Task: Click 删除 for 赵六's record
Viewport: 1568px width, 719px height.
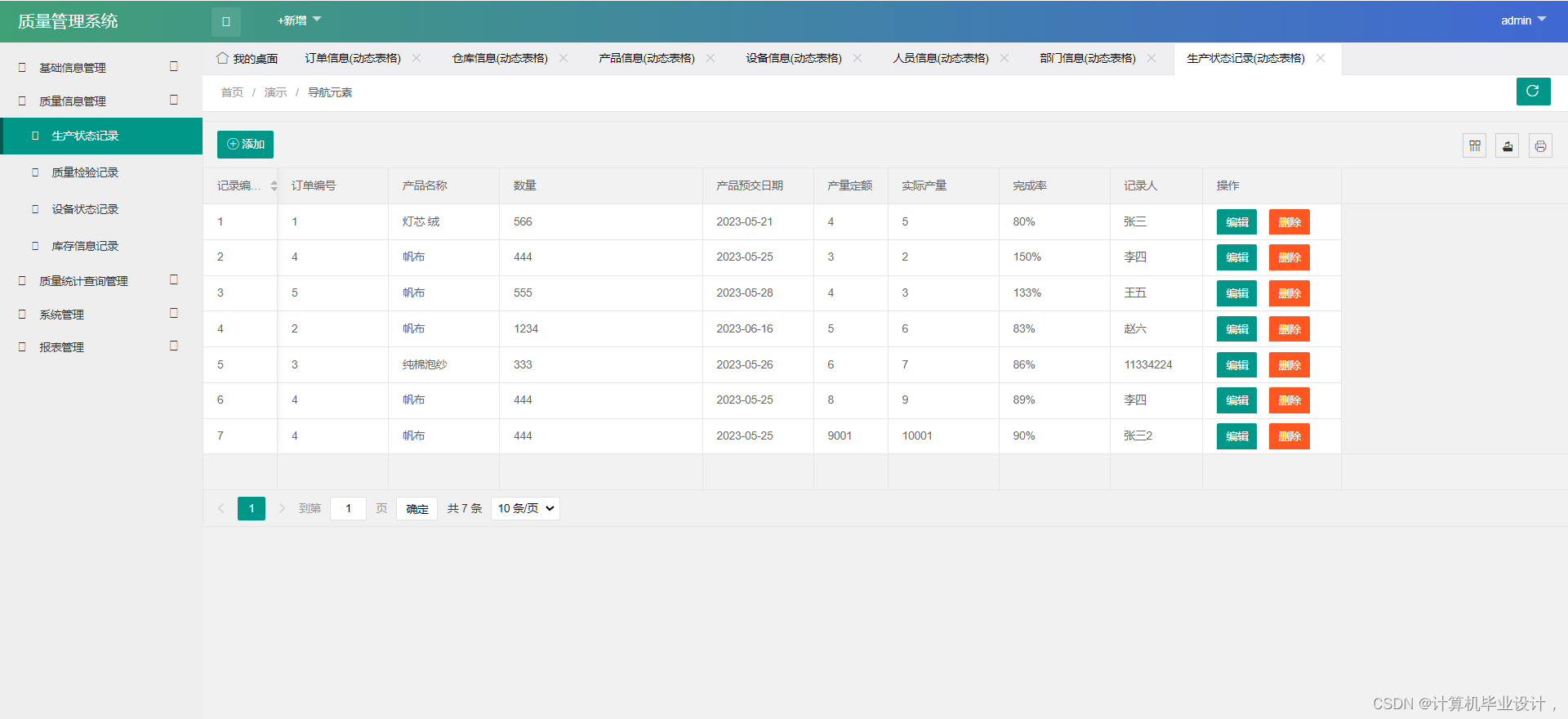Action: click(x=1289, y=329)
